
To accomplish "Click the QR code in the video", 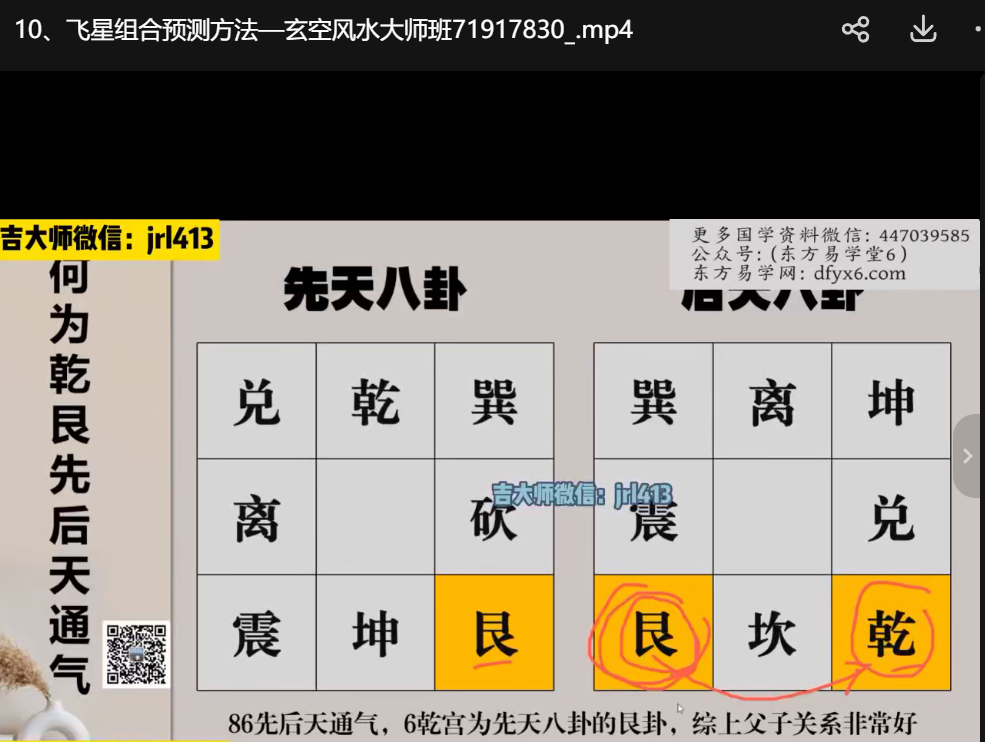I will pyautogui.click(x=136, y=654).
